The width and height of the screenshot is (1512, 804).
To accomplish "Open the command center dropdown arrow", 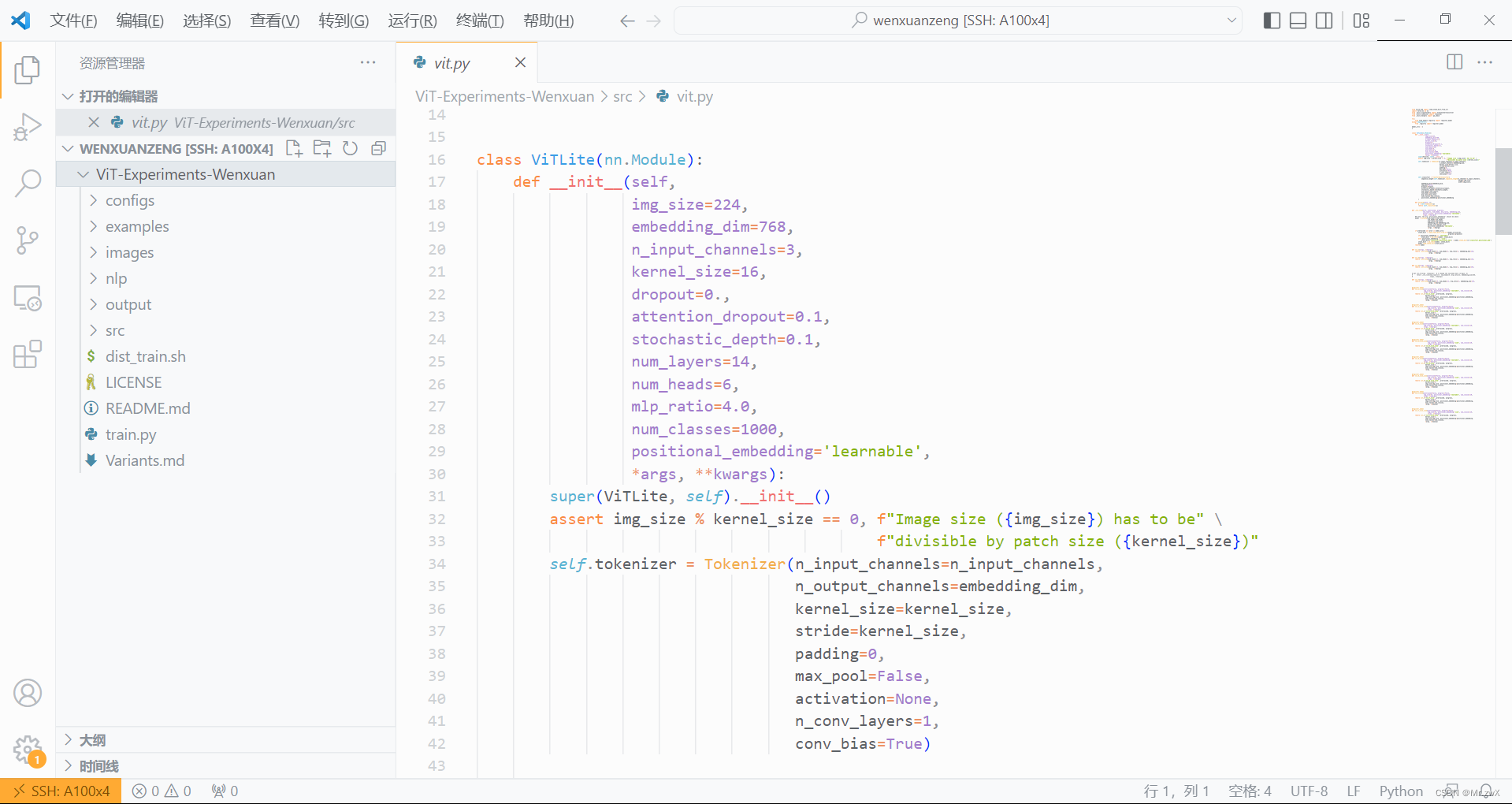I will [x=1232, y=20].
